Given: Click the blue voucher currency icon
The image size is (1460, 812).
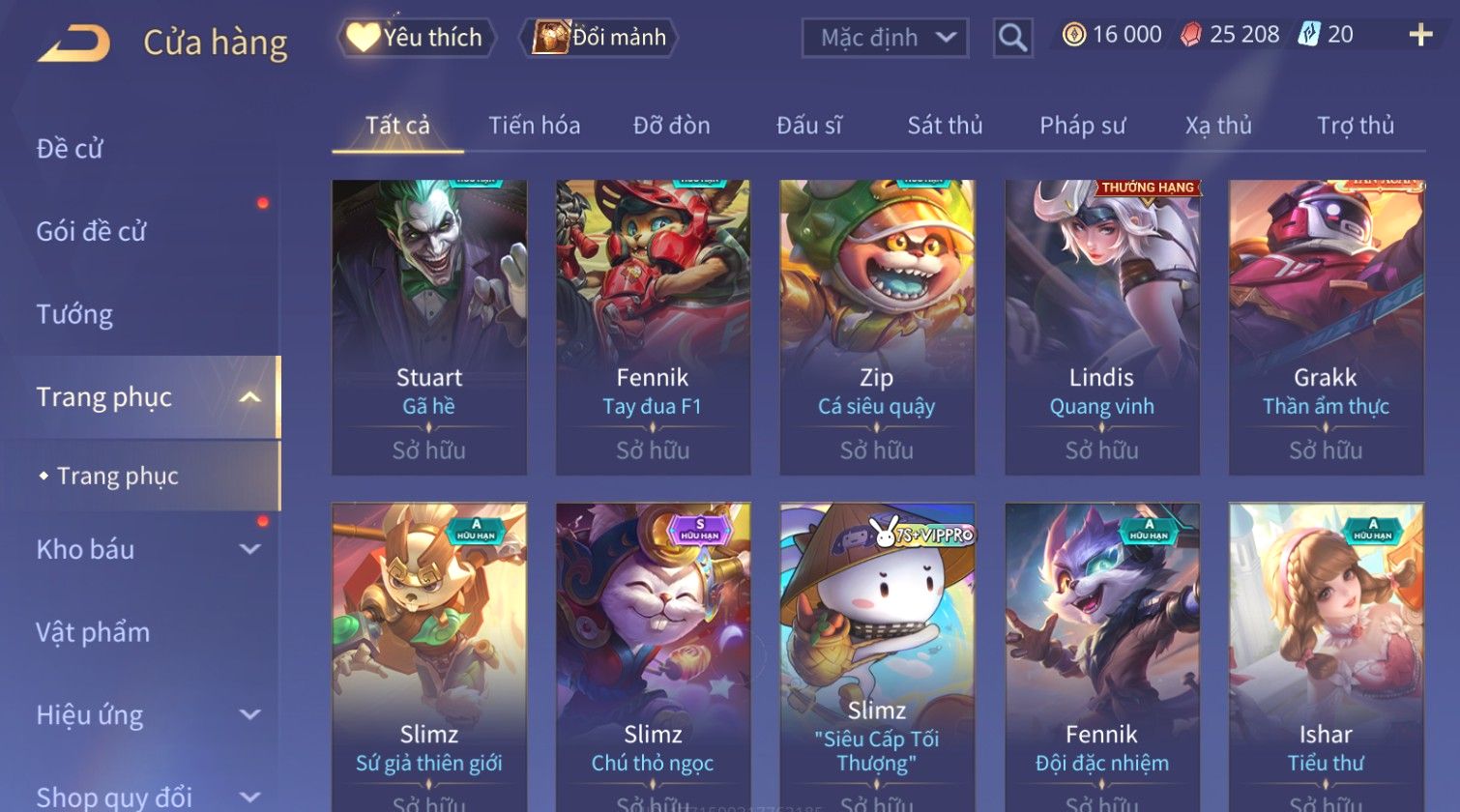Looking at the screenshot, I should [x=1308, y=35].
